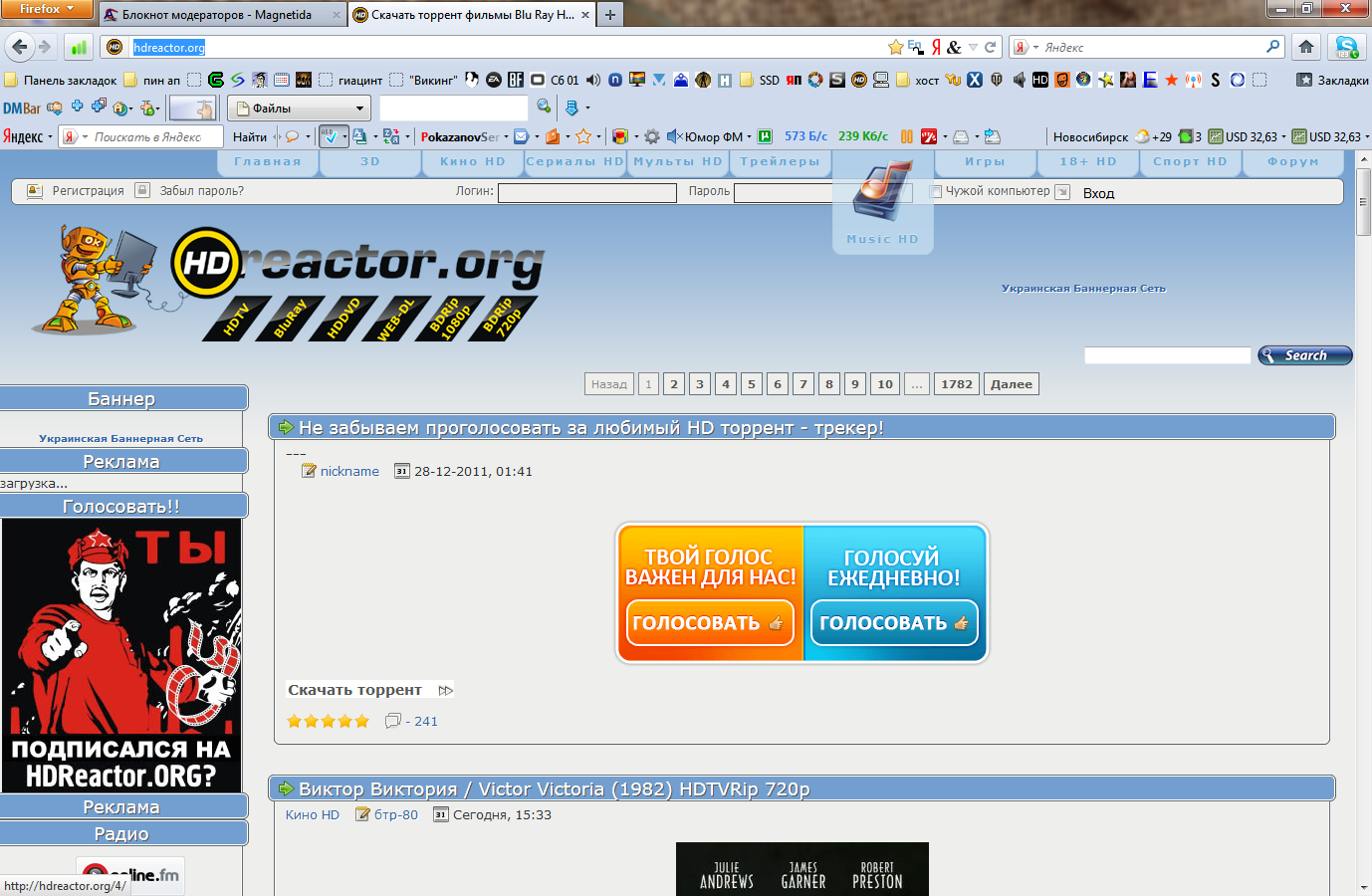Click the site signal-bars identity icon
The width and height of the screenshot is (1372, 896).
point(79,47)
